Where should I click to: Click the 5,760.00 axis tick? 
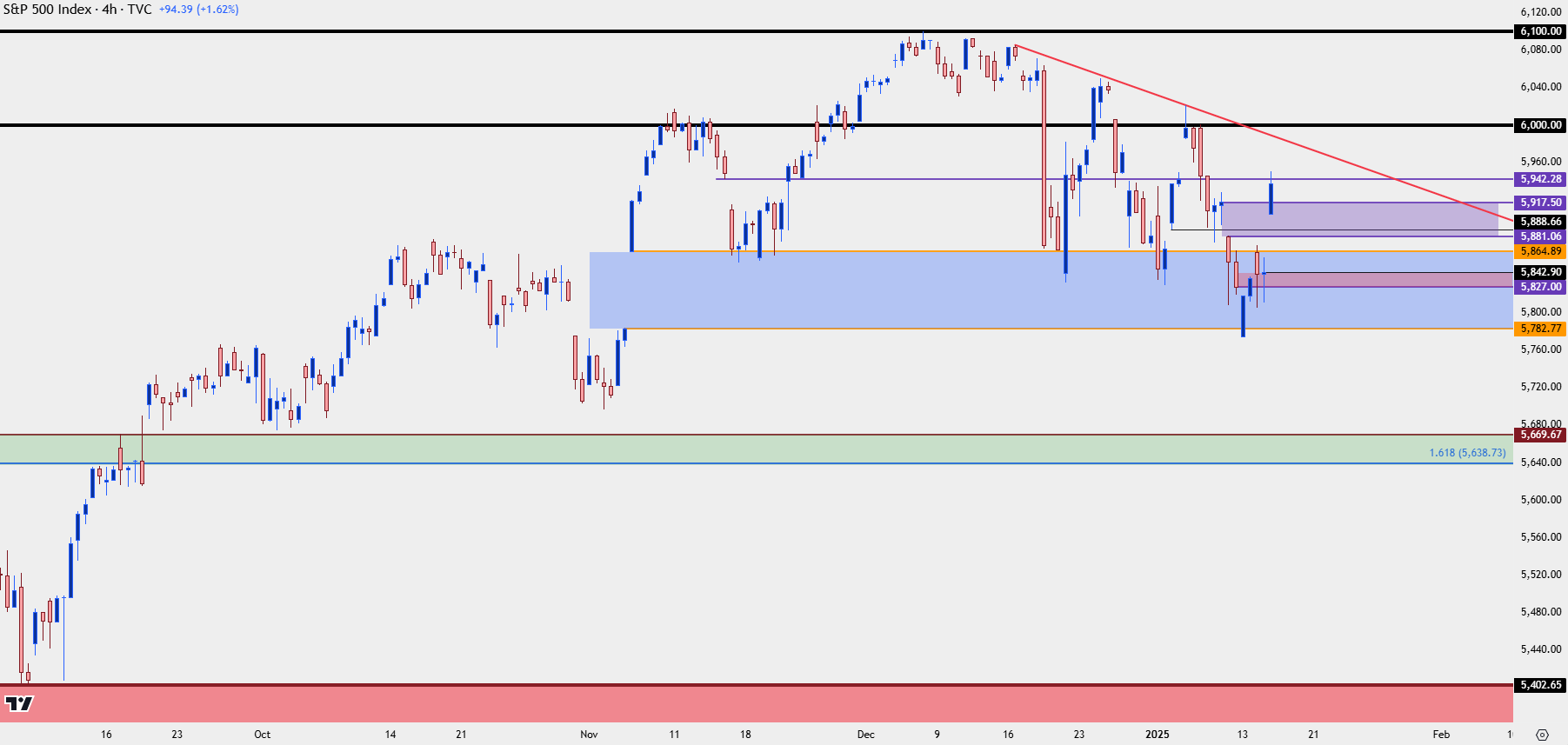tap(1541, 349)
